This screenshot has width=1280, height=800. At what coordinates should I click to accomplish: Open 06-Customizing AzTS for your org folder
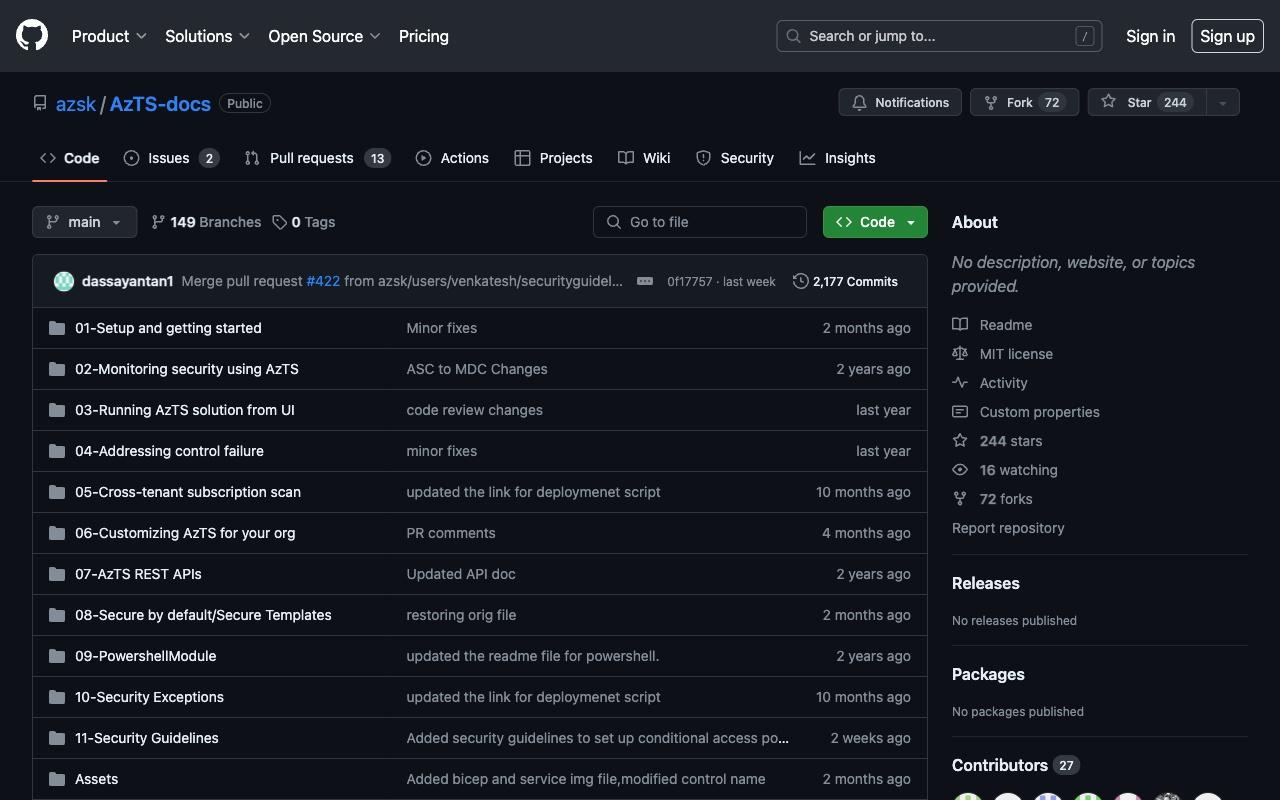tap(185, 533)
